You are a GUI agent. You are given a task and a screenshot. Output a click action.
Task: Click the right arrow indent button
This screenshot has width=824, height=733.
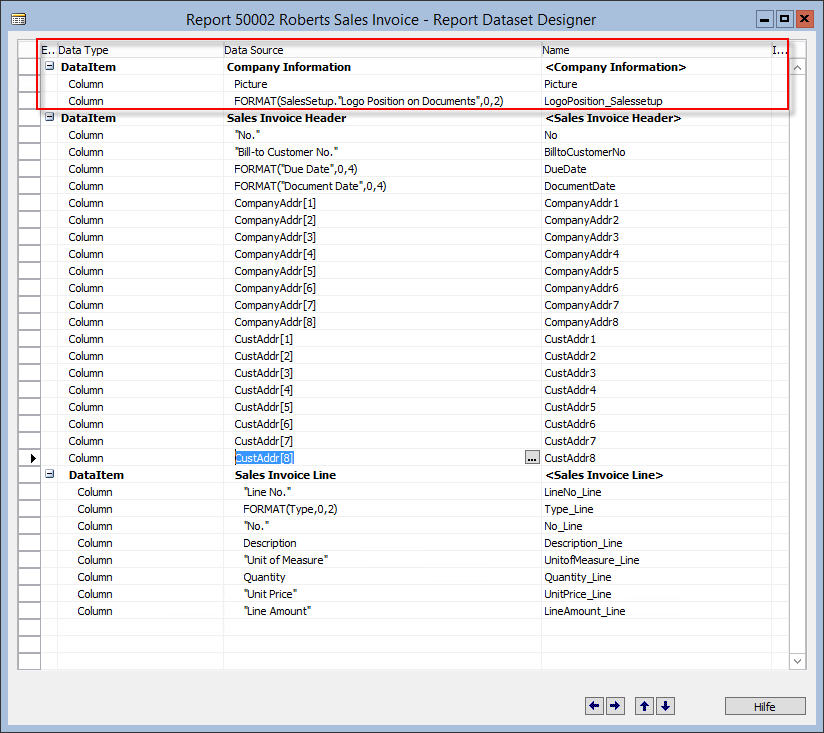pos(615,706)
